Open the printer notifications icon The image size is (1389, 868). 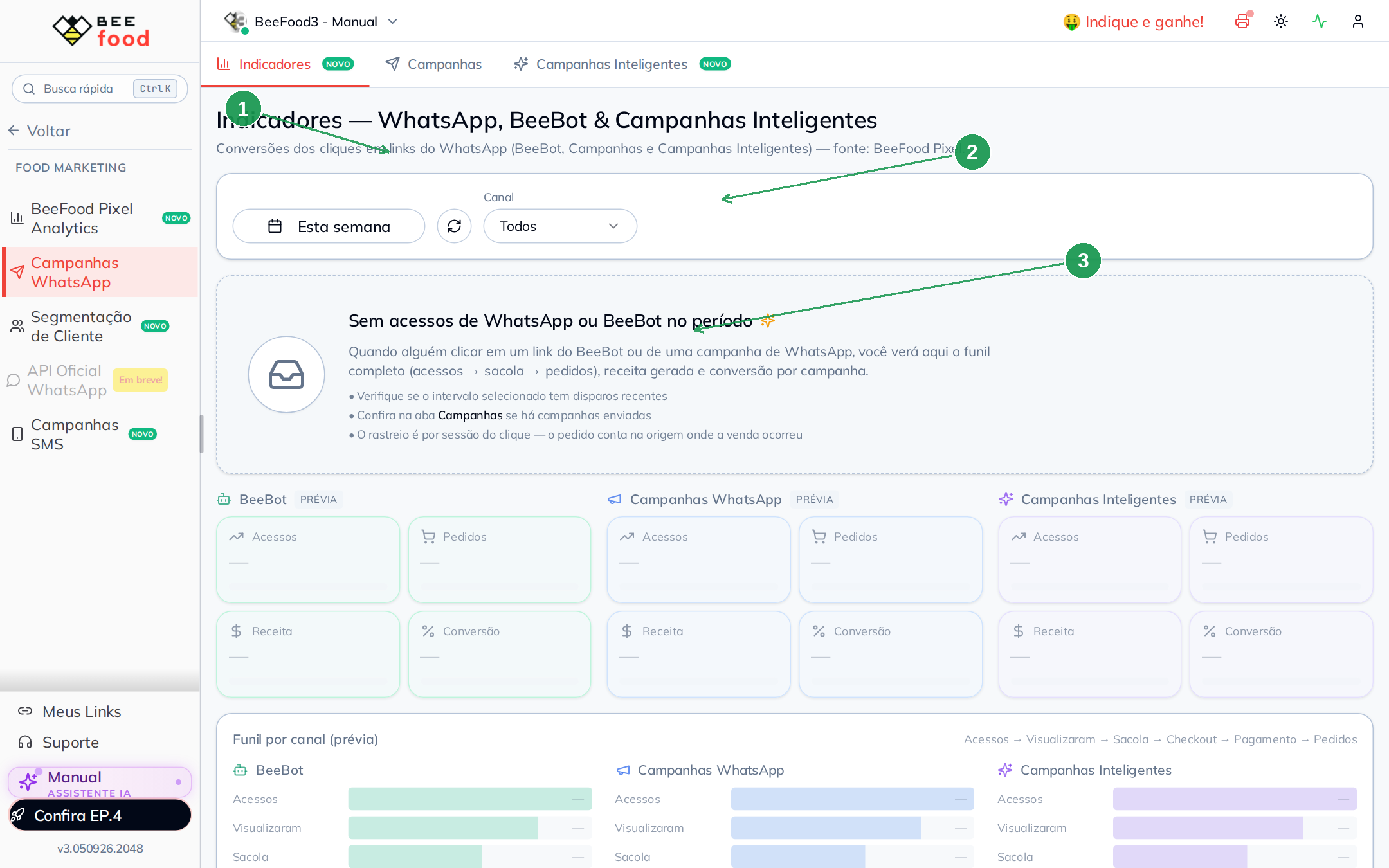point(1242,22)
